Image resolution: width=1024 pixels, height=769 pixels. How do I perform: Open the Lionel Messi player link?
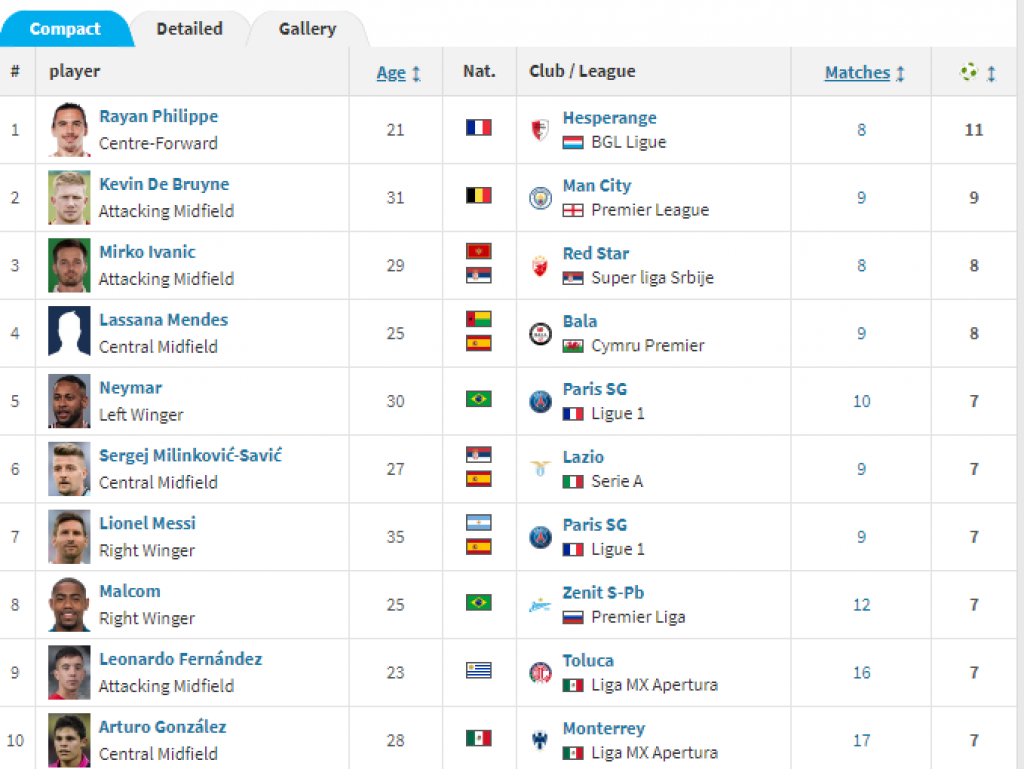147,523
